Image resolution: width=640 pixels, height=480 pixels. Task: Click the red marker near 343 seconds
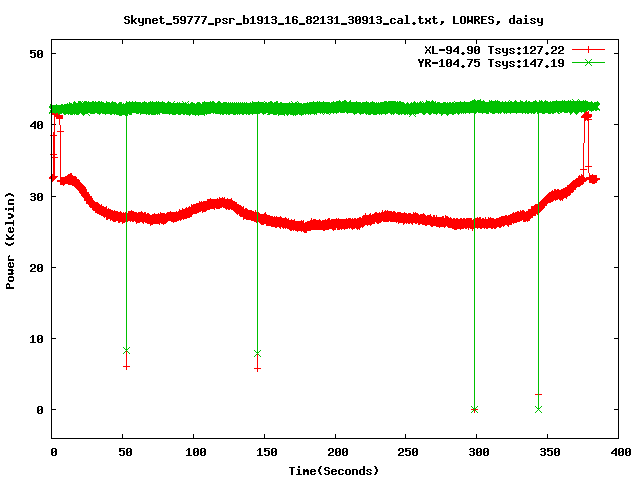[538, 394]
